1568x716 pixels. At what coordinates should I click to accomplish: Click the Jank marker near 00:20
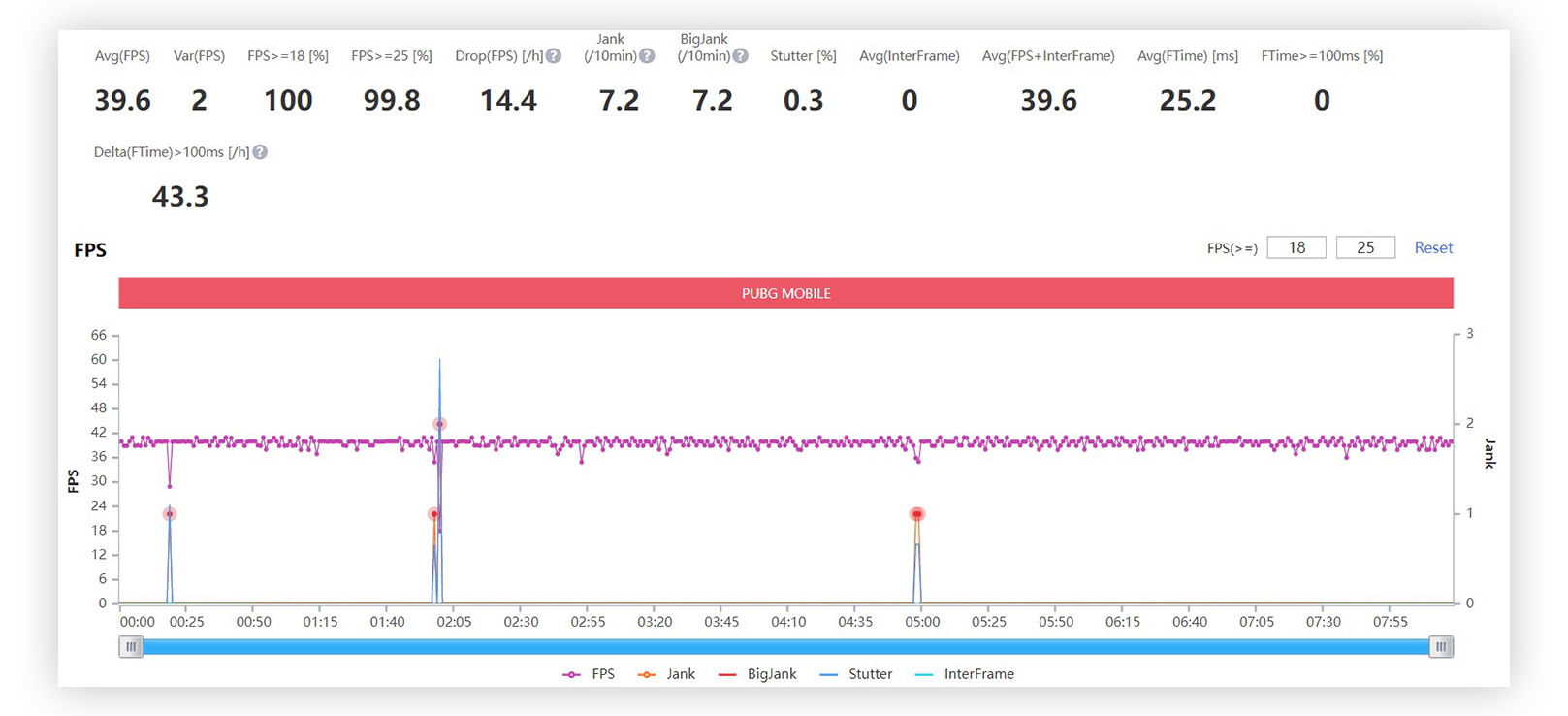point(170,514)
